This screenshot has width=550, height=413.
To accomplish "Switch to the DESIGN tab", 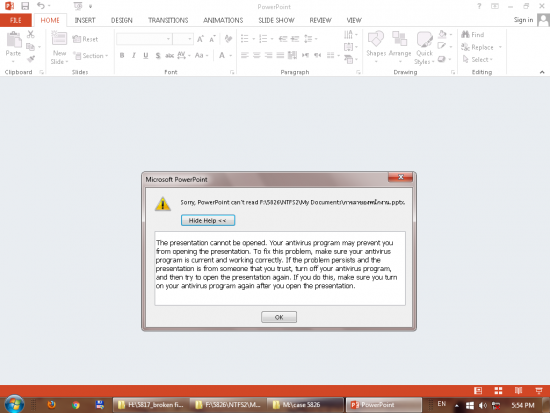I will 122,20.
